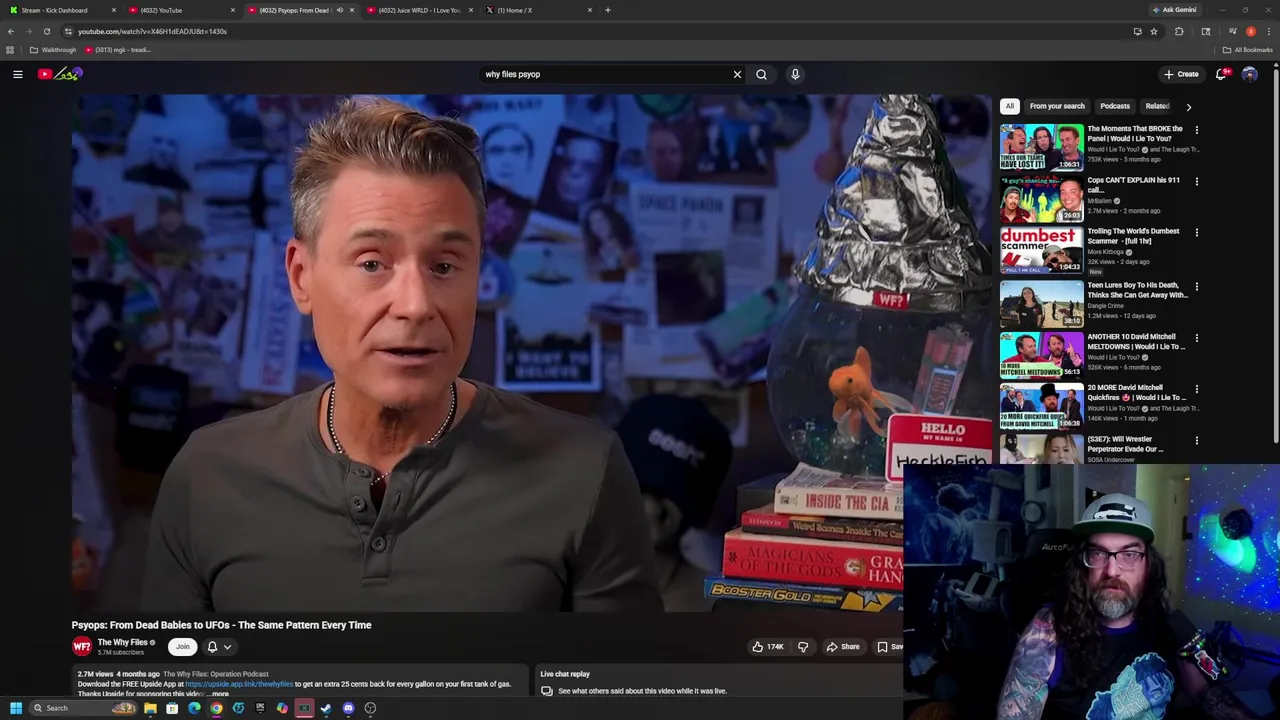1280x720 pixels.
Task: Open options menu for Teen Lures Boy video
Action: click(1196, 287)
